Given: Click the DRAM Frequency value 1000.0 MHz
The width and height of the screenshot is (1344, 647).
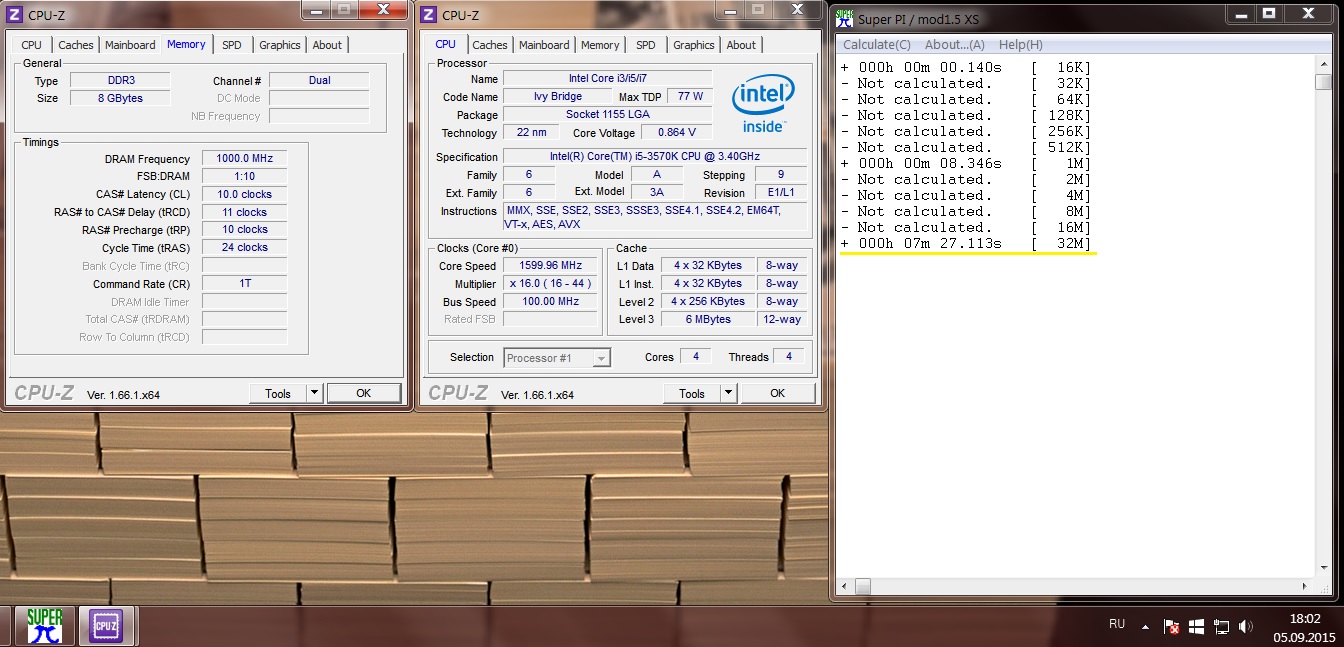Looking at the screenshot, I should tap(245, 159).
